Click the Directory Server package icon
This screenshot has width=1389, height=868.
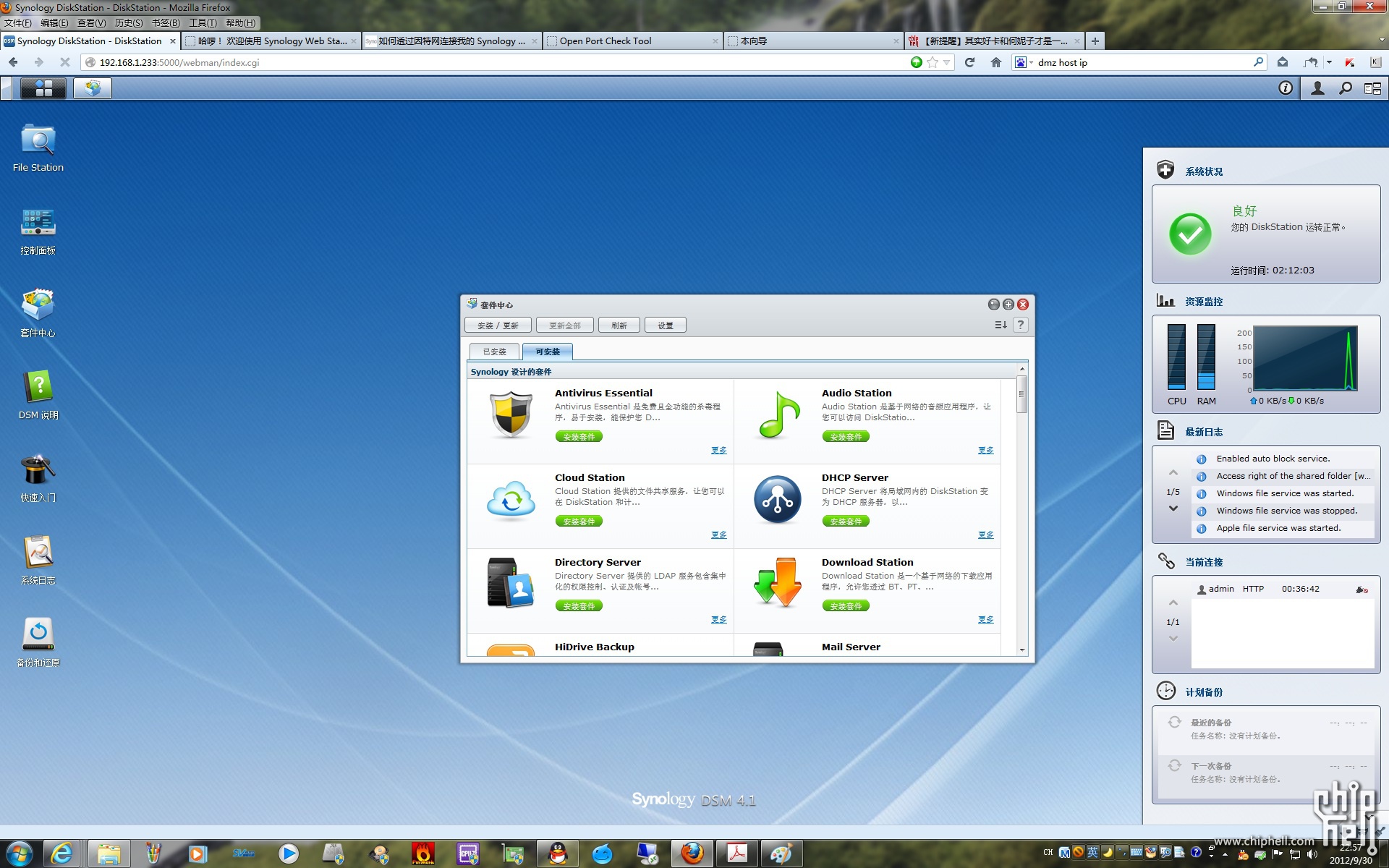pos(511,583)
